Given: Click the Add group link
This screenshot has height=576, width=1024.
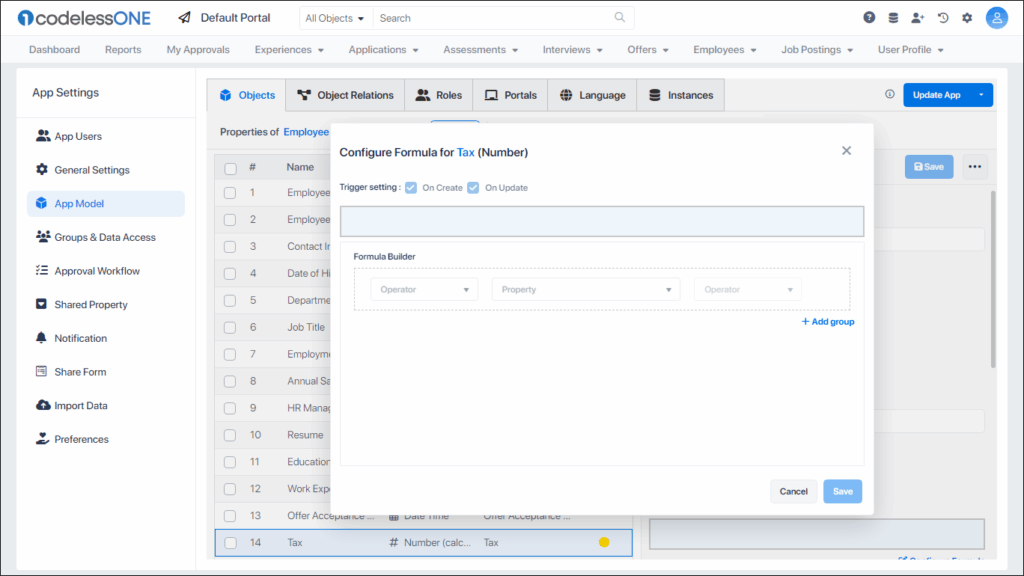Looking at the screenshot, I should coord(828,322).
